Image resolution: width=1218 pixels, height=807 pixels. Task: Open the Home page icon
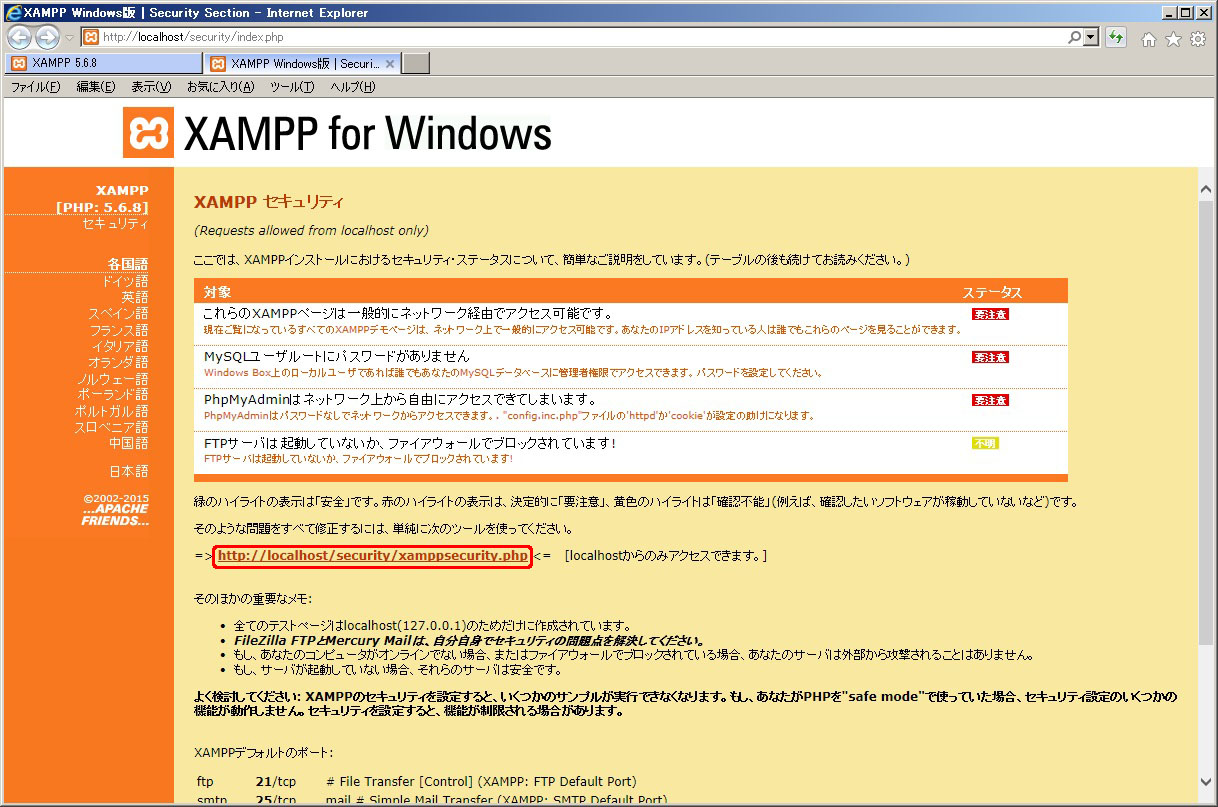(x=1149, y=39)
